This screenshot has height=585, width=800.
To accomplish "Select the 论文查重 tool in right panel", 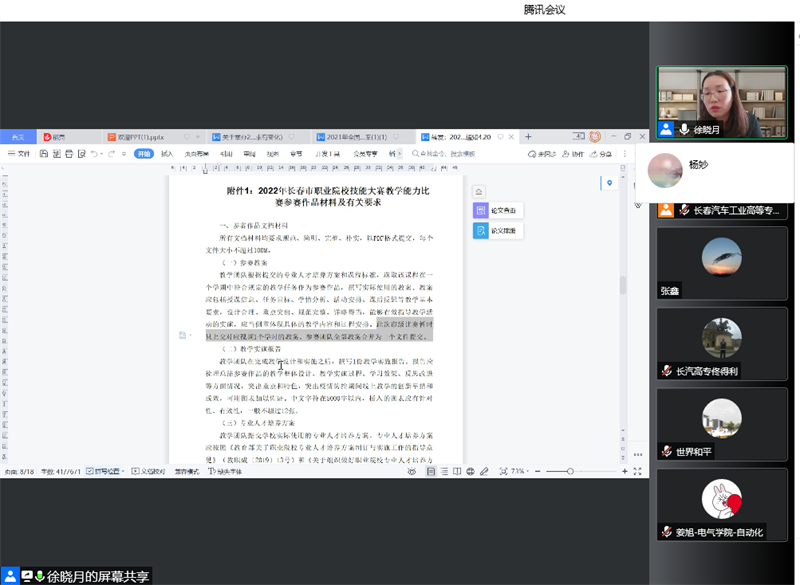I will [x=500, y=210].
